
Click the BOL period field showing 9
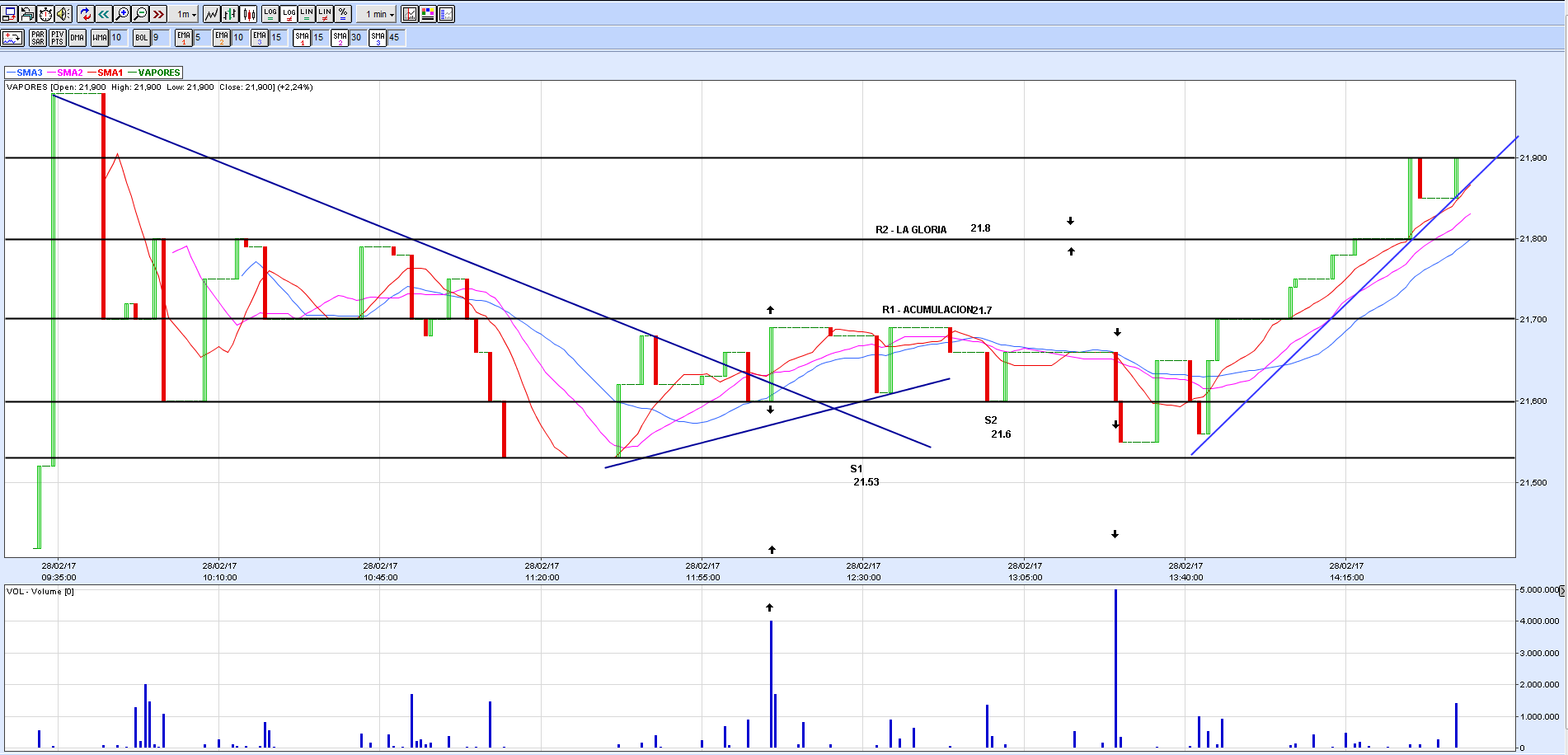tap(161, 38)
